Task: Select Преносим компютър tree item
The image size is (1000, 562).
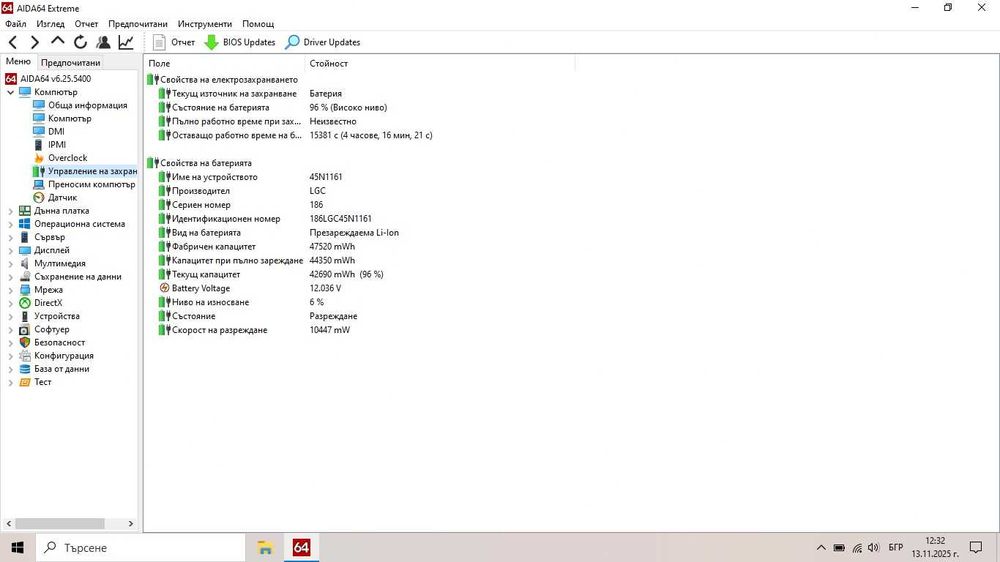Action: point(84,184)
